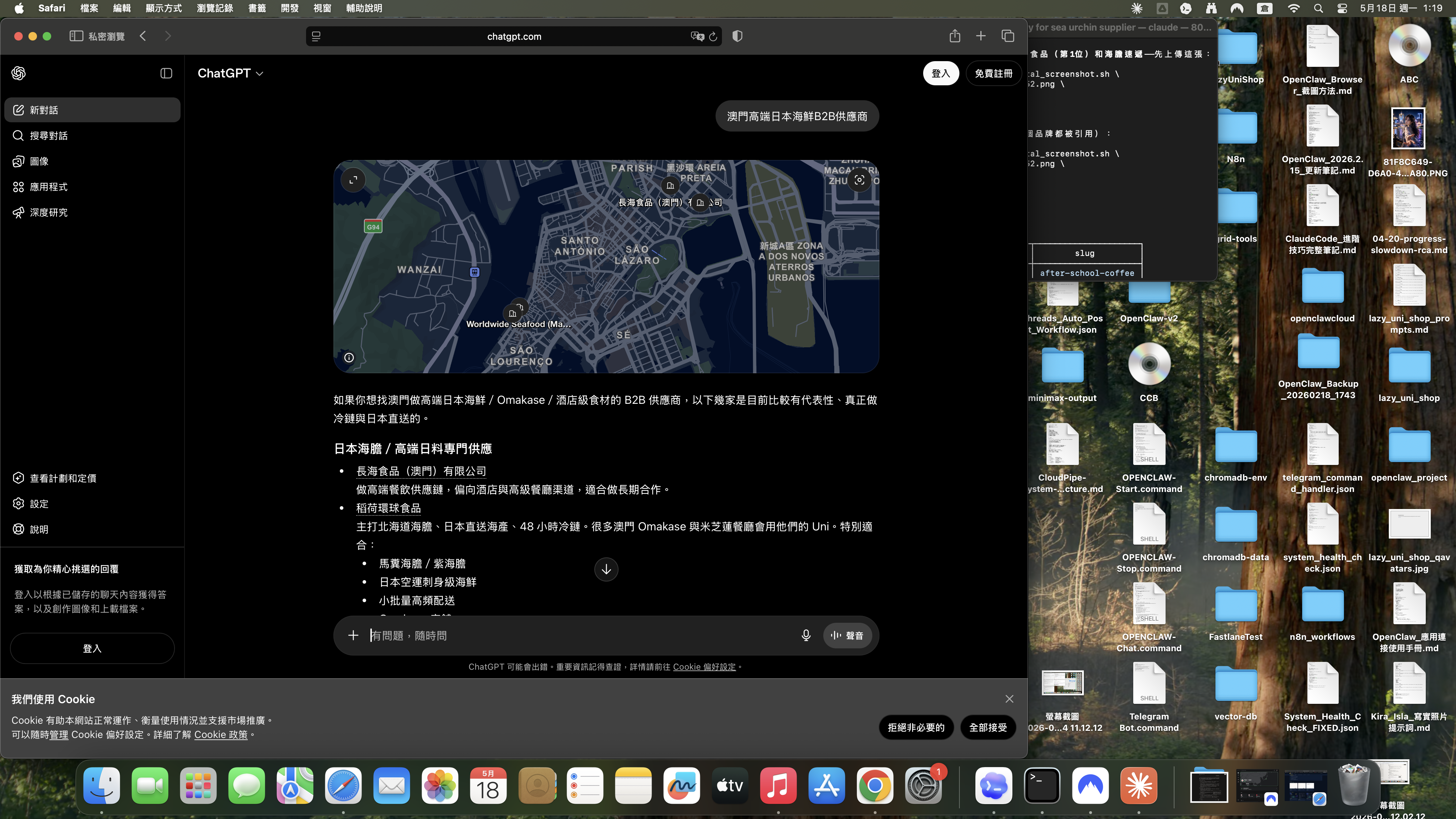Open 長海食品（澳門）有限公司 link
This screenshot has width=1456, height=819.
[421, 471]
